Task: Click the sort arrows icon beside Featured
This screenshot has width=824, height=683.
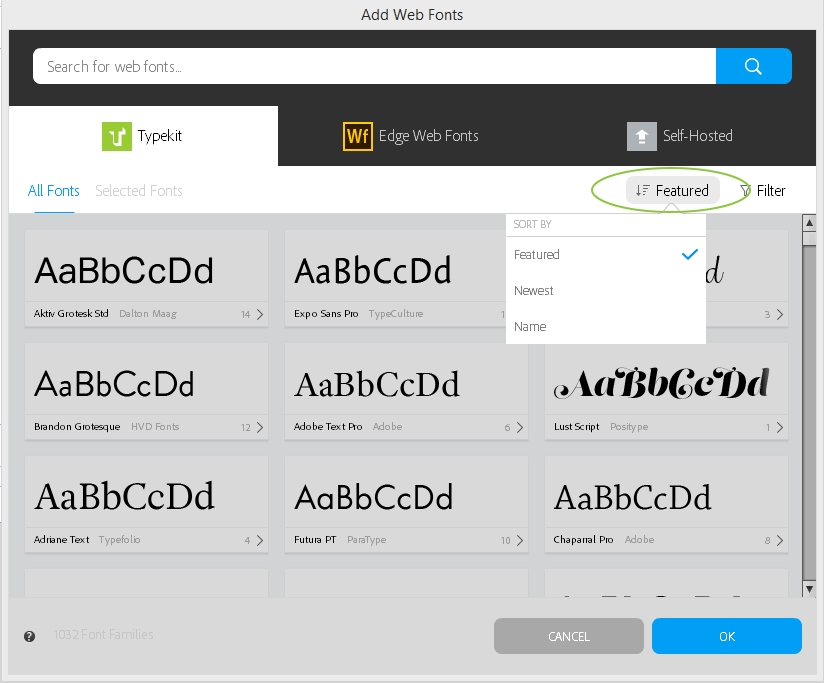Action: (x=642, y=190)
